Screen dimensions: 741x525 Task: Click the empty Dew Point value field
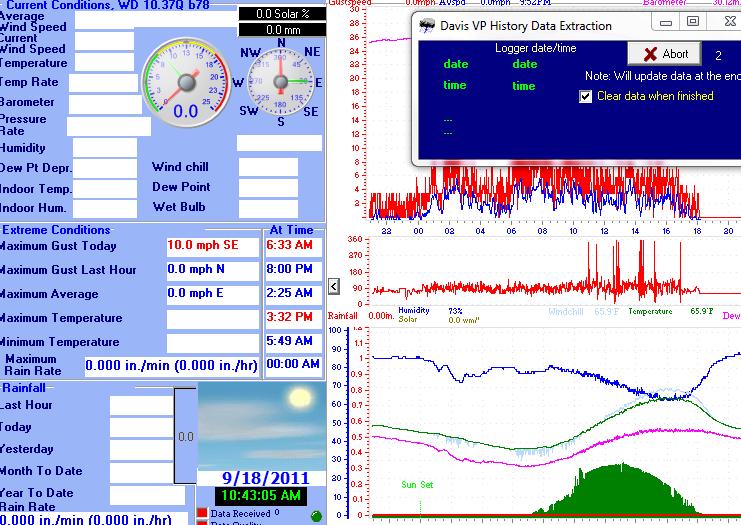click(x=268, y=188)
